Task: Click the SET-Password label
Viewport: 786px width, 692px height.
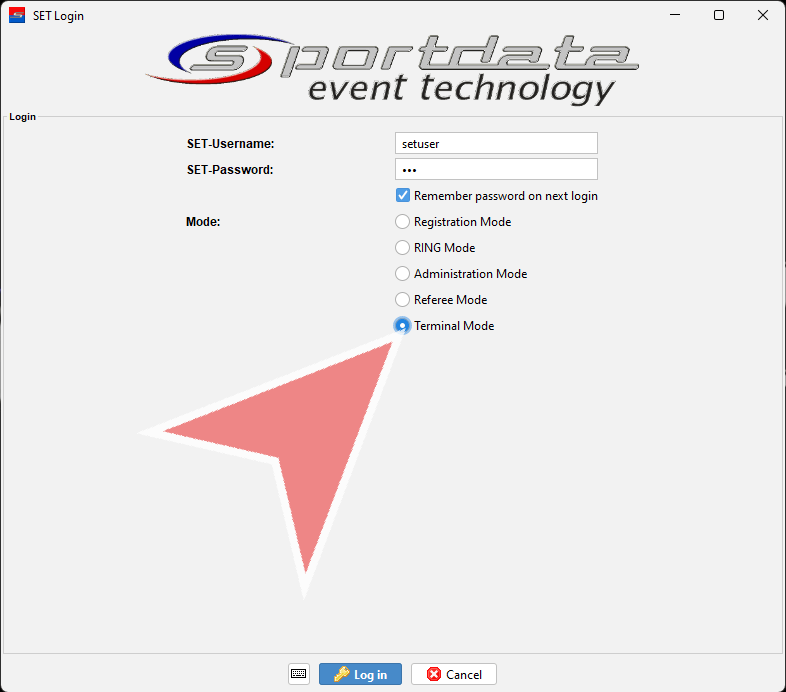Action: coord(230,170)
